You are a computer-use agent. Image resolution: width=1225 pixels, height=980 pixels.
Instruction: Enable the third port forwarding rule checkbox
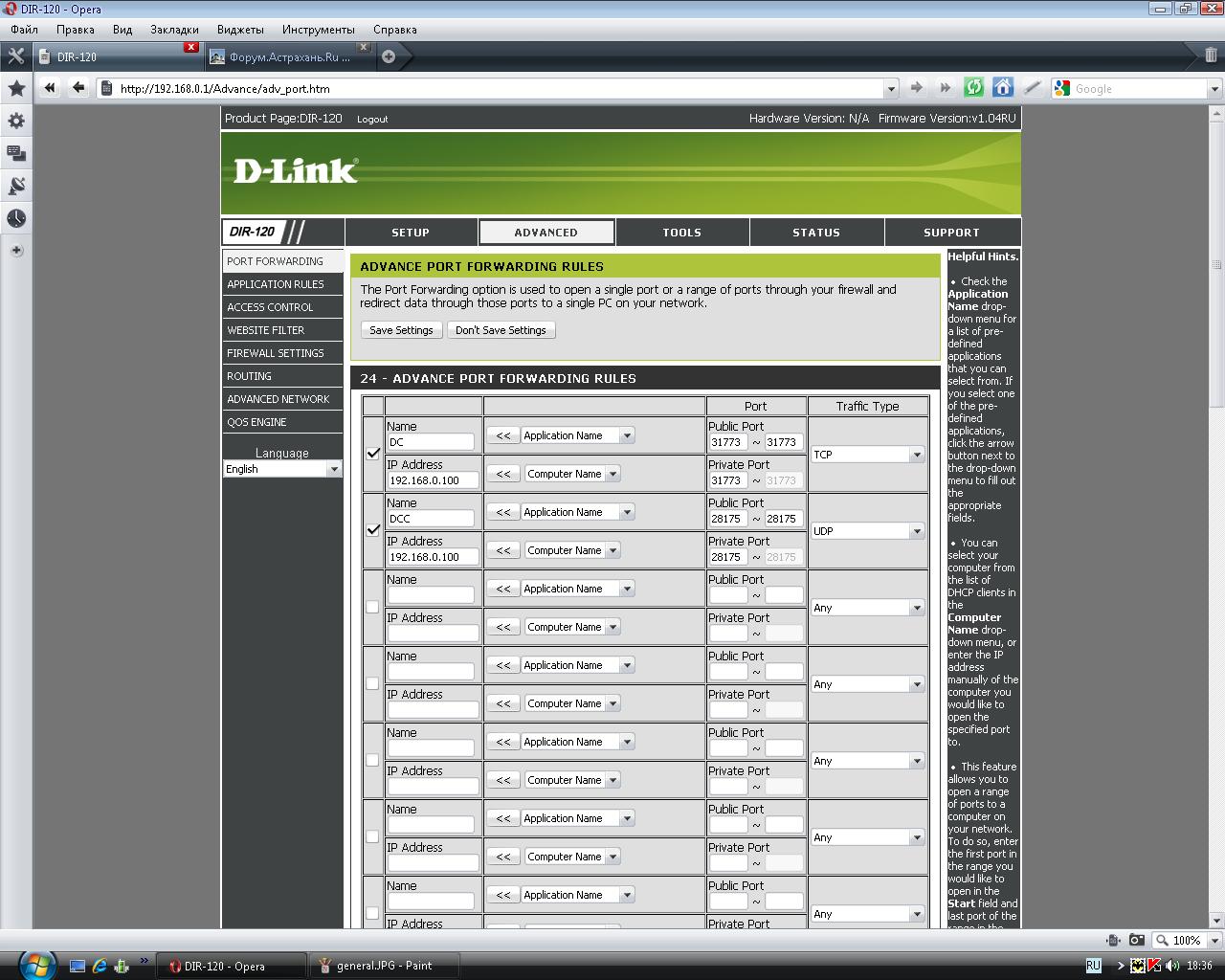pyautogui.click(x=372, y=607)
